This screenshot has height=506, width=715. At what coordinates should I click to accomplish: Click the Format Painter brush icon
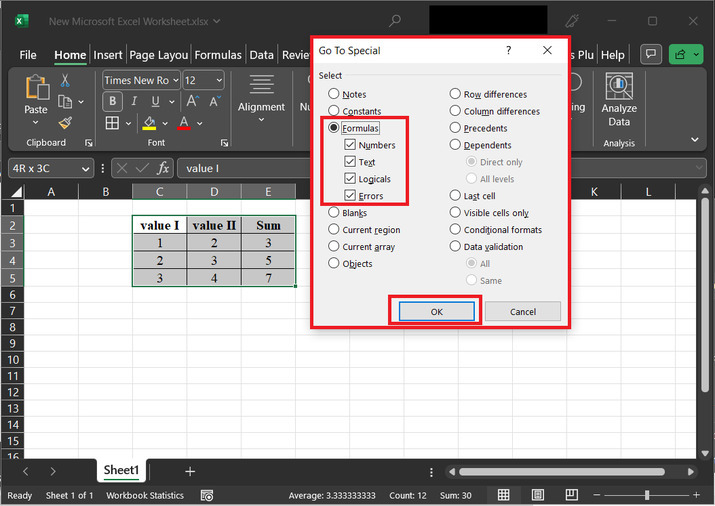(65, 122)
